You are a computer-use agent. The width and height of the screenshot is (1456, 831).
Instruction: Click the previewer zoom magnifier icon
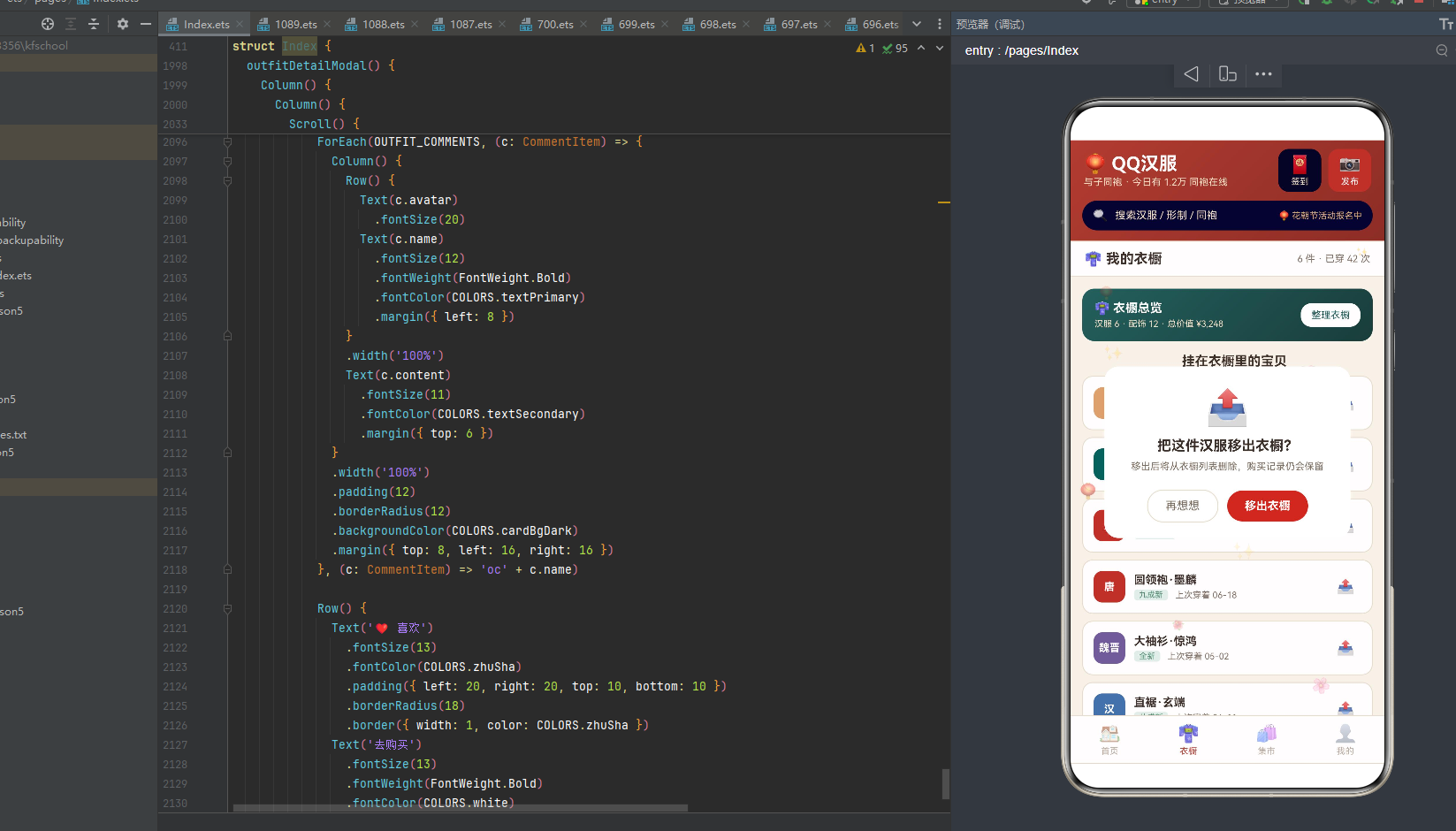point(1442,50)
